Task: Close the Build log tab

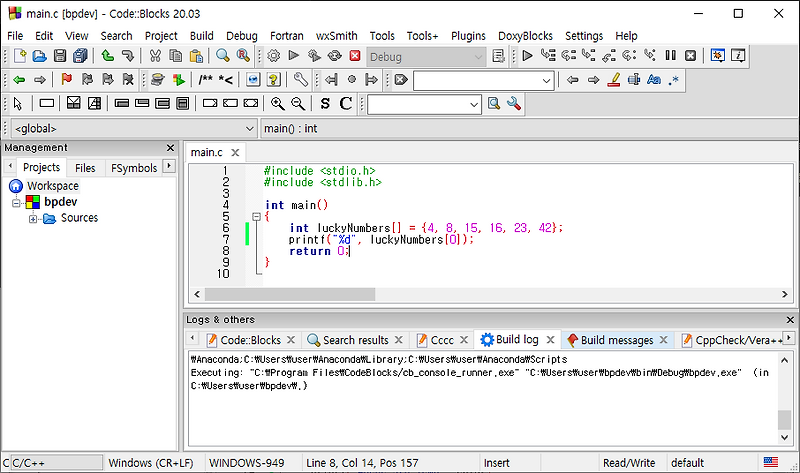Action: (551, 340)
